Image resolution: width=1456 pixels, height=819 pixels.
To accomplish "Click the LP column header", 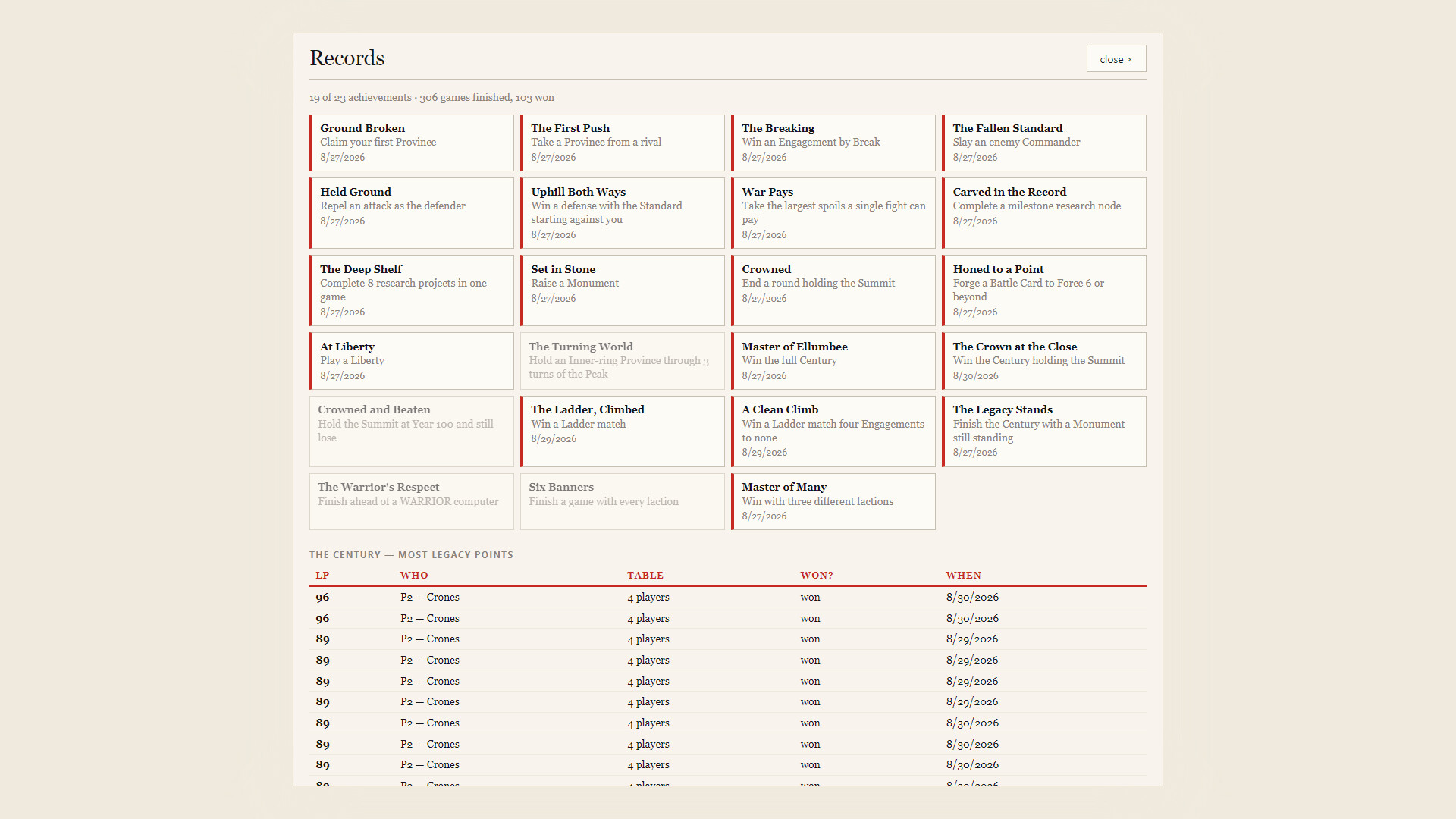I will click(322, 576).
